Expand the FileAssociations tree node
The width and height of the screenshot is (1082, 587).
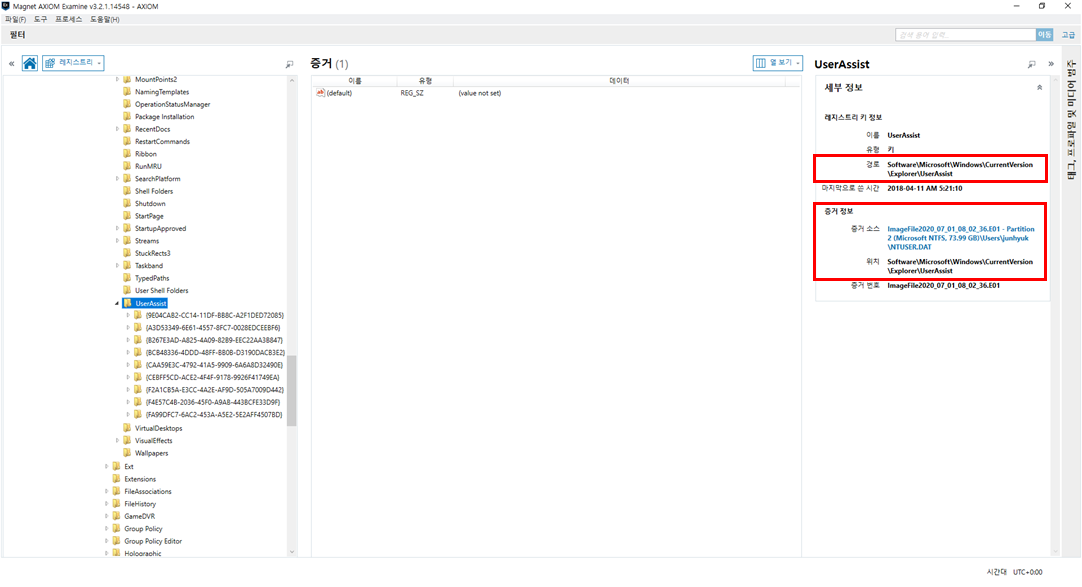[106, 491]
